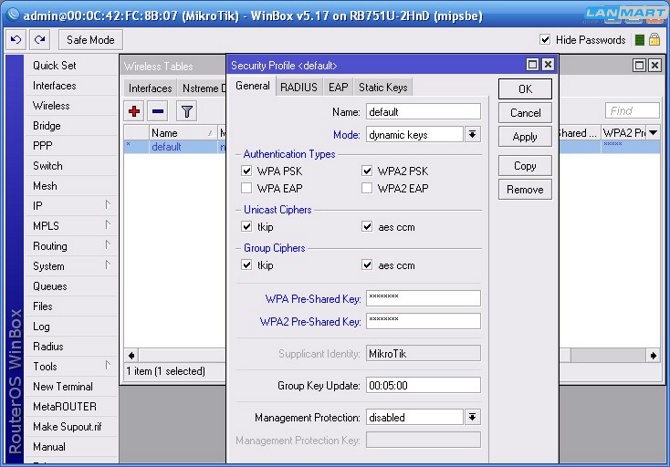Click the Group Key Update field
The height and width of the screenshot is (467, 670).
click(x=423, y=385)
